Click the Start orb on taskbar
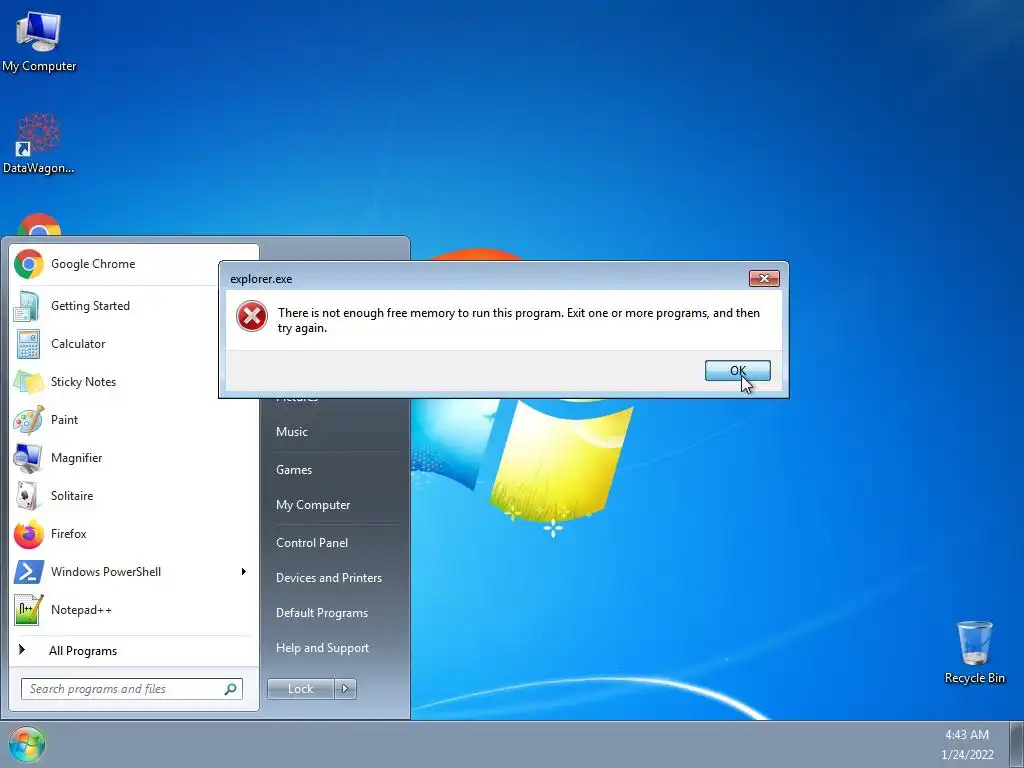The image size is (1024, 768). 27,744
